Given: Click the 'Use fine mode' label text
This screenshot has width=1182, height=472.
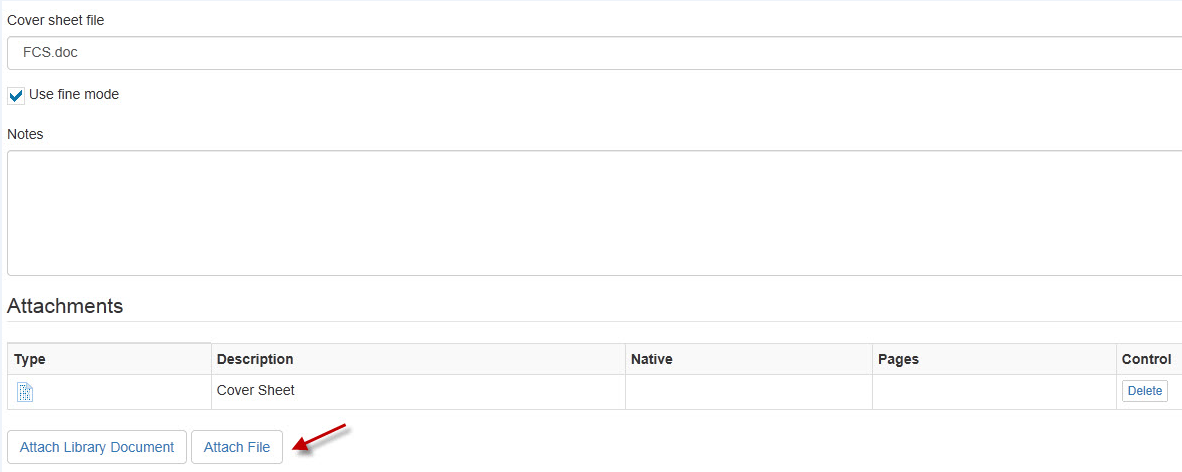Looking at the screenshot, I should (x=74, y=94).
